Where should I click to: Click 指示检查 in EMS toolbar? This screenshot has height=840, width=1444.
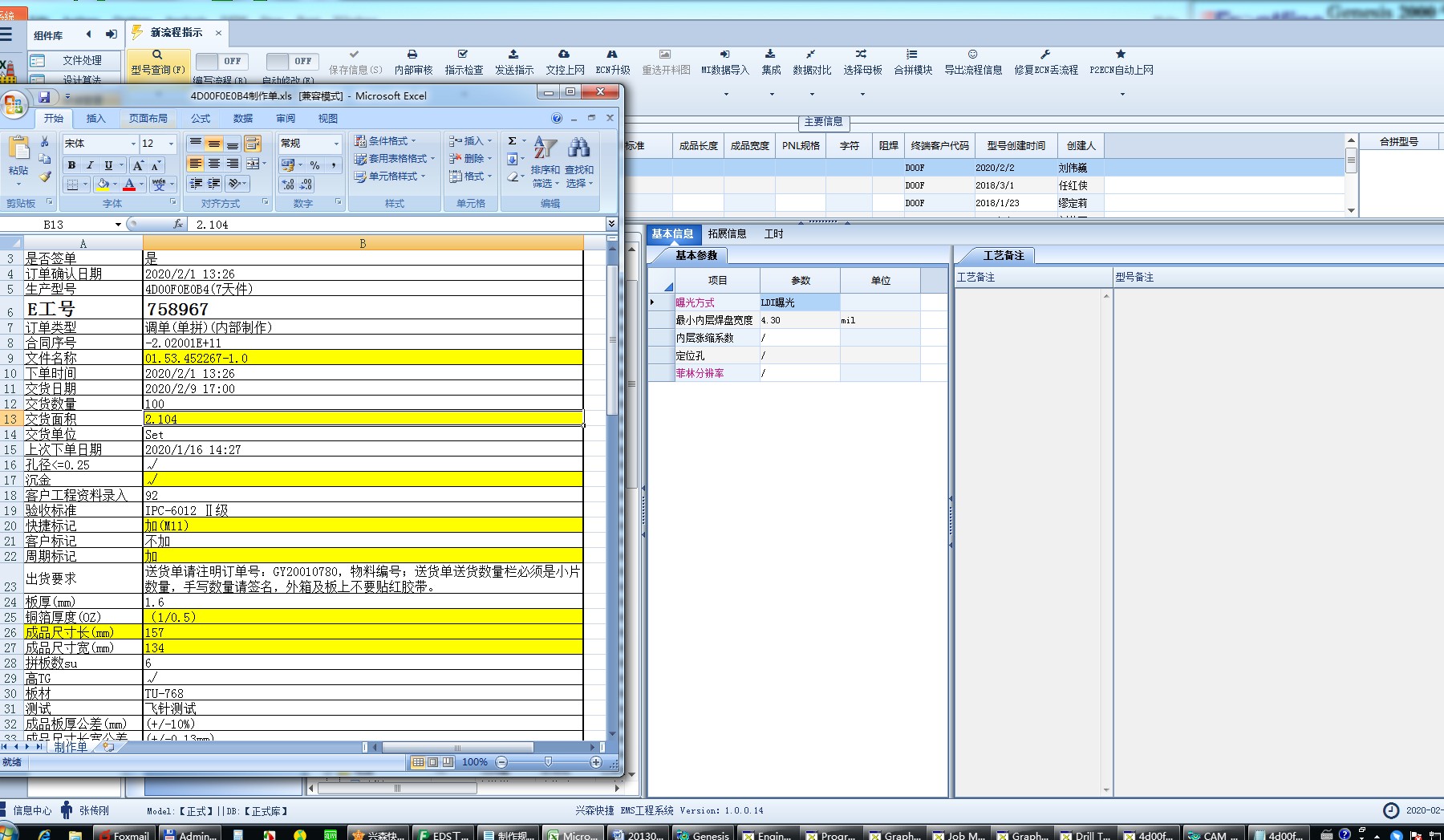point(464,62)
